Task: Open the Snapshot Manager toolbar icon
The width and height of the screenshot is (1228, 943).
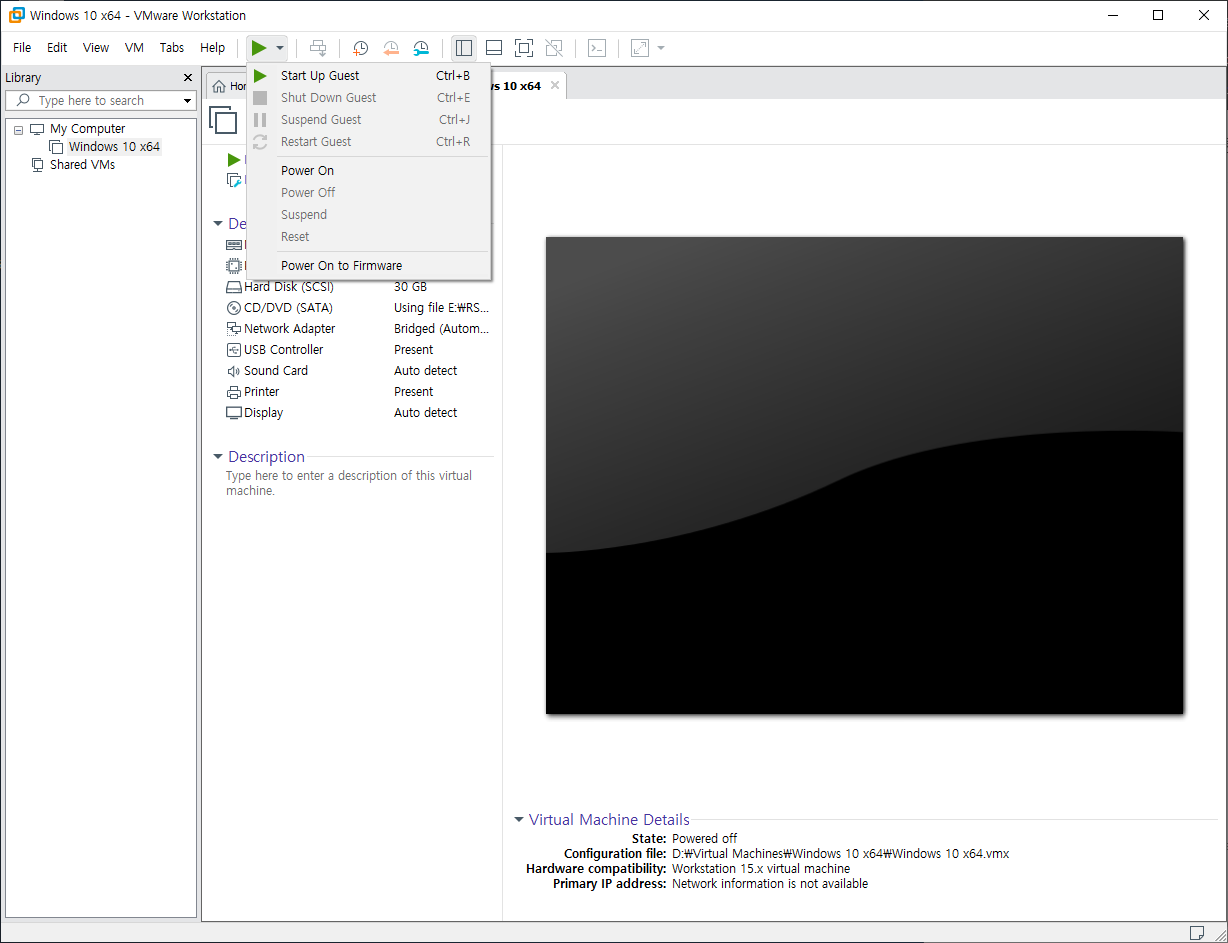Action: [x=421, y=48]
